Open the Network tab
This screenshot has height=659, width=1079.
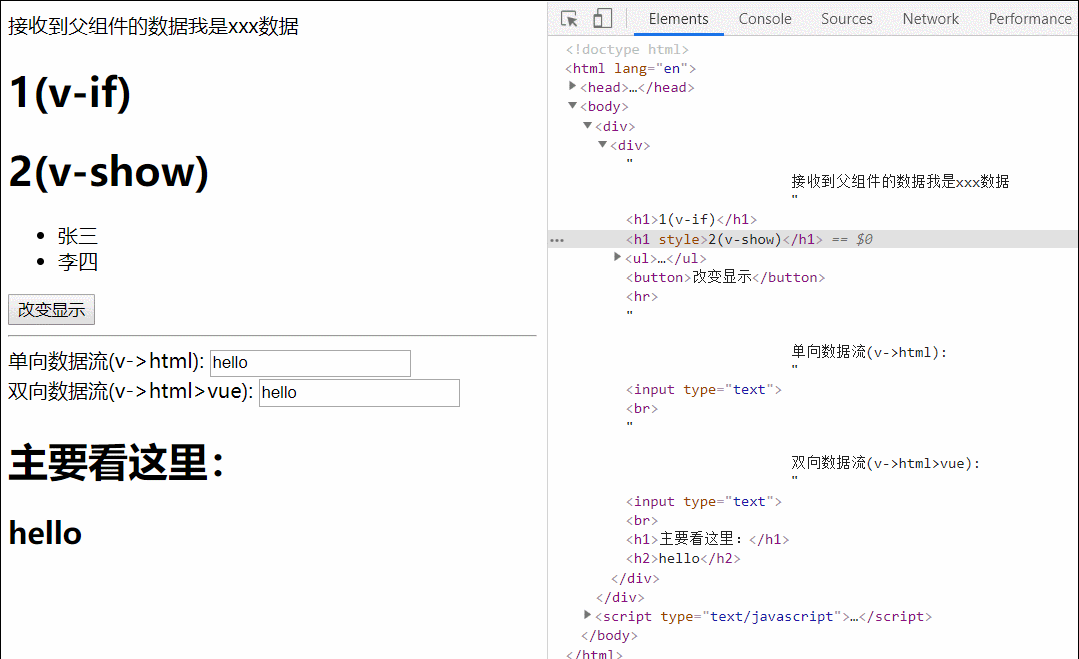click(x=930, y=19)
